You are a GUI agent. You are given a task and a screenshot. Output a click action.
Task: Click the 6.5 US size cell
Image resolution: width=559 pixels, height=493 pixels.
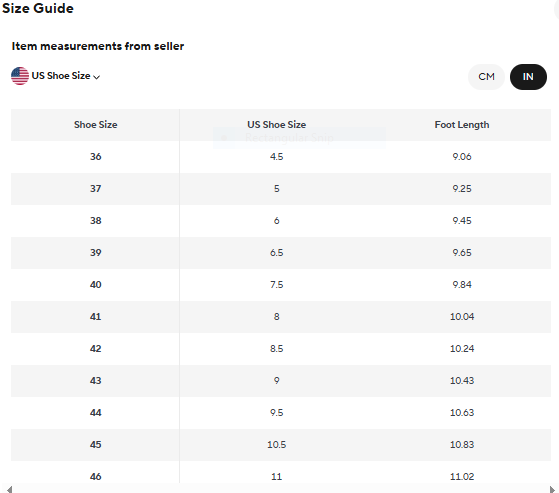[277, 253]
